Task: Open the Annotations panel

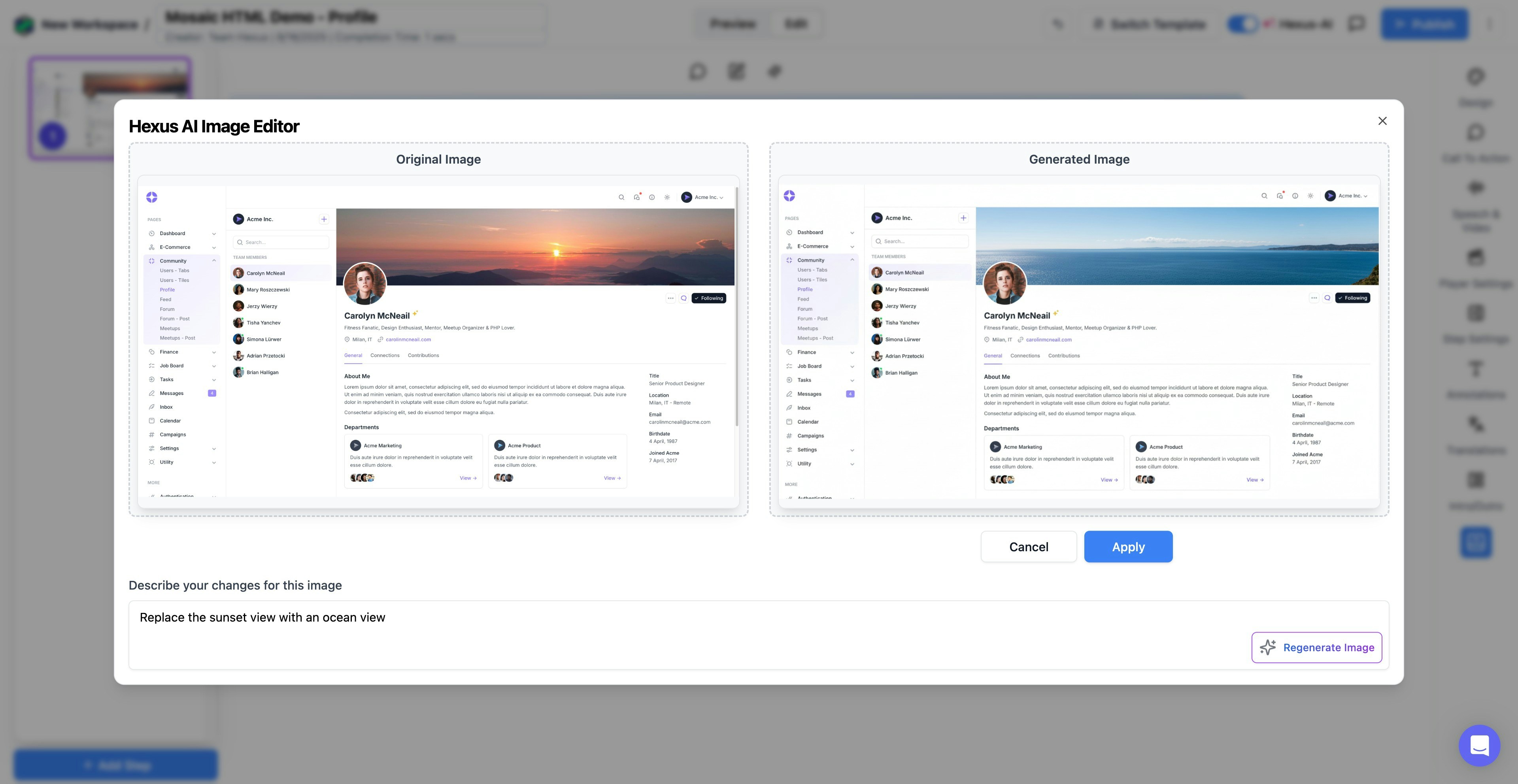Action: click(1476, 380)
